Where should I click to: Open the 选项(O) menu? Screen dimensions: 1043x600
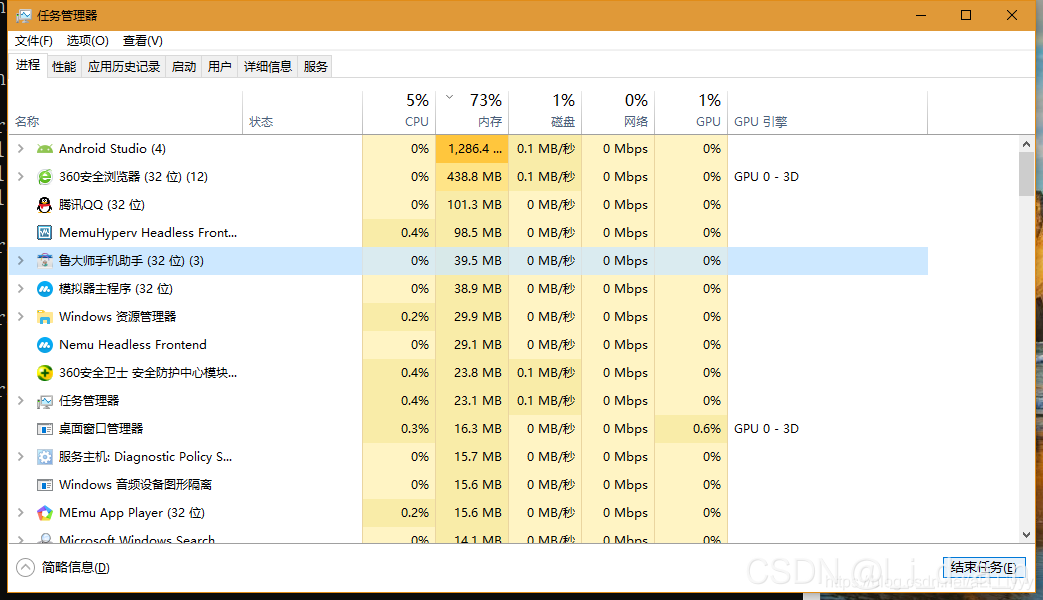pos(87,41)
